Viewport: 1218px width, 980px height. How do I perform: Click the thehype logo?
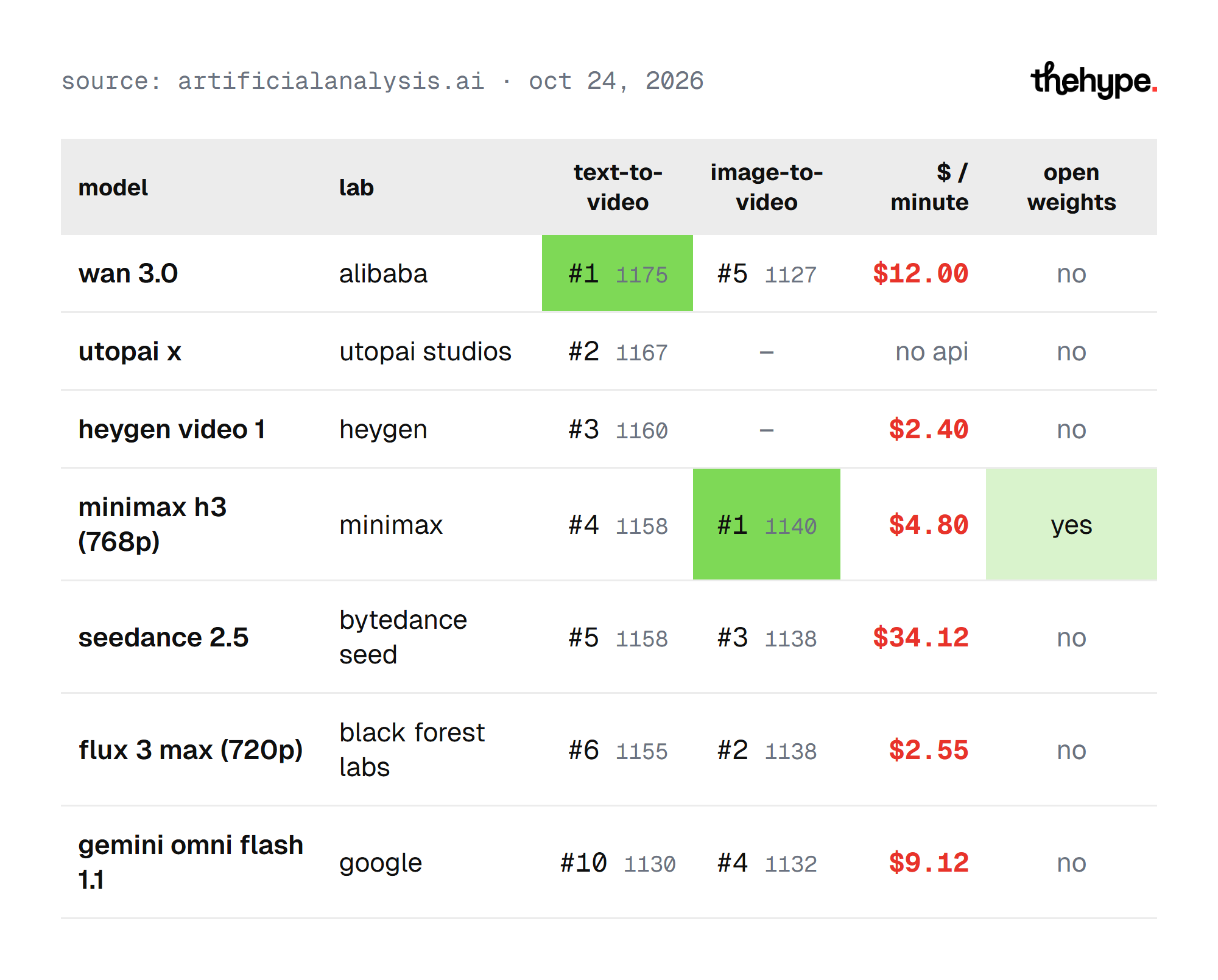point(1094,80)
